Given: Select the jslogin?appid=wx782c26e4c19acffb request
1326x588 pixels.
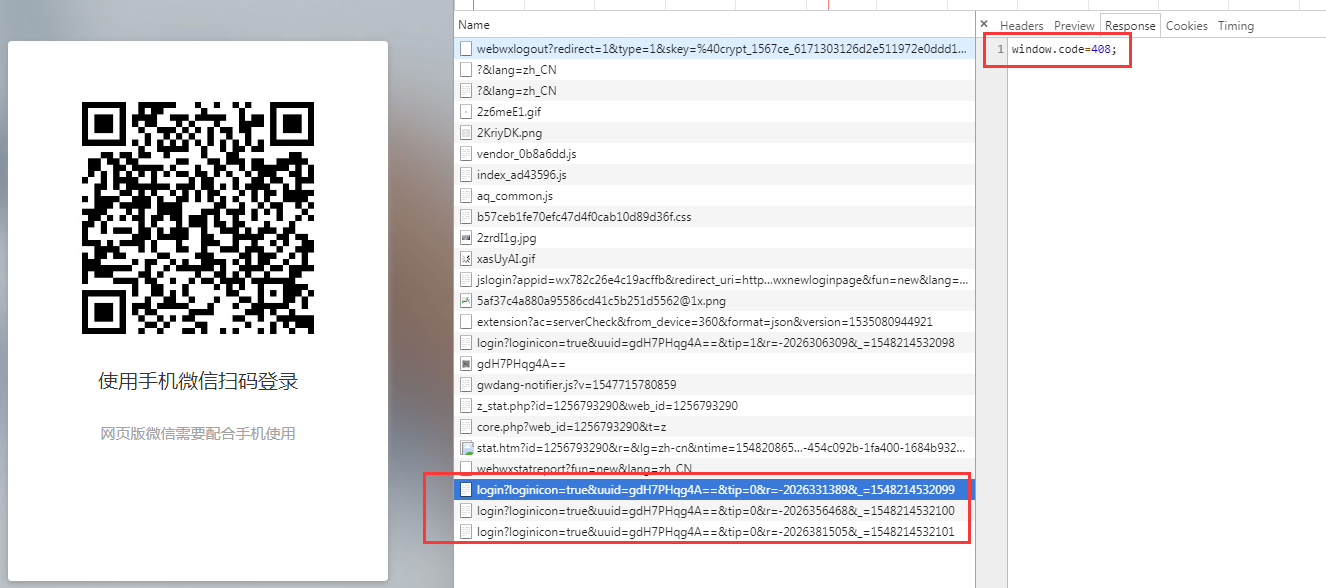Looking at the screenshot, I should click(x=714, y=279).
